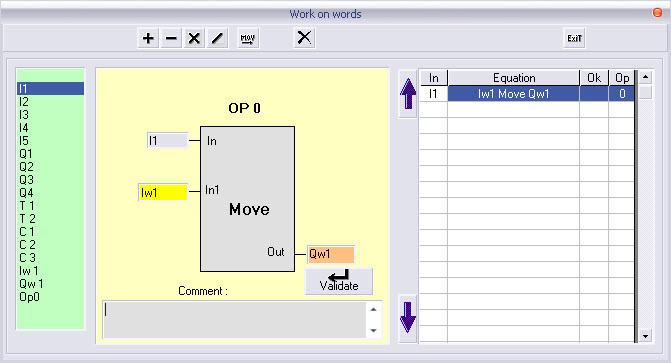
Task: Click the Comment box scroll-up arrow
Action: [x=374, y=309]
